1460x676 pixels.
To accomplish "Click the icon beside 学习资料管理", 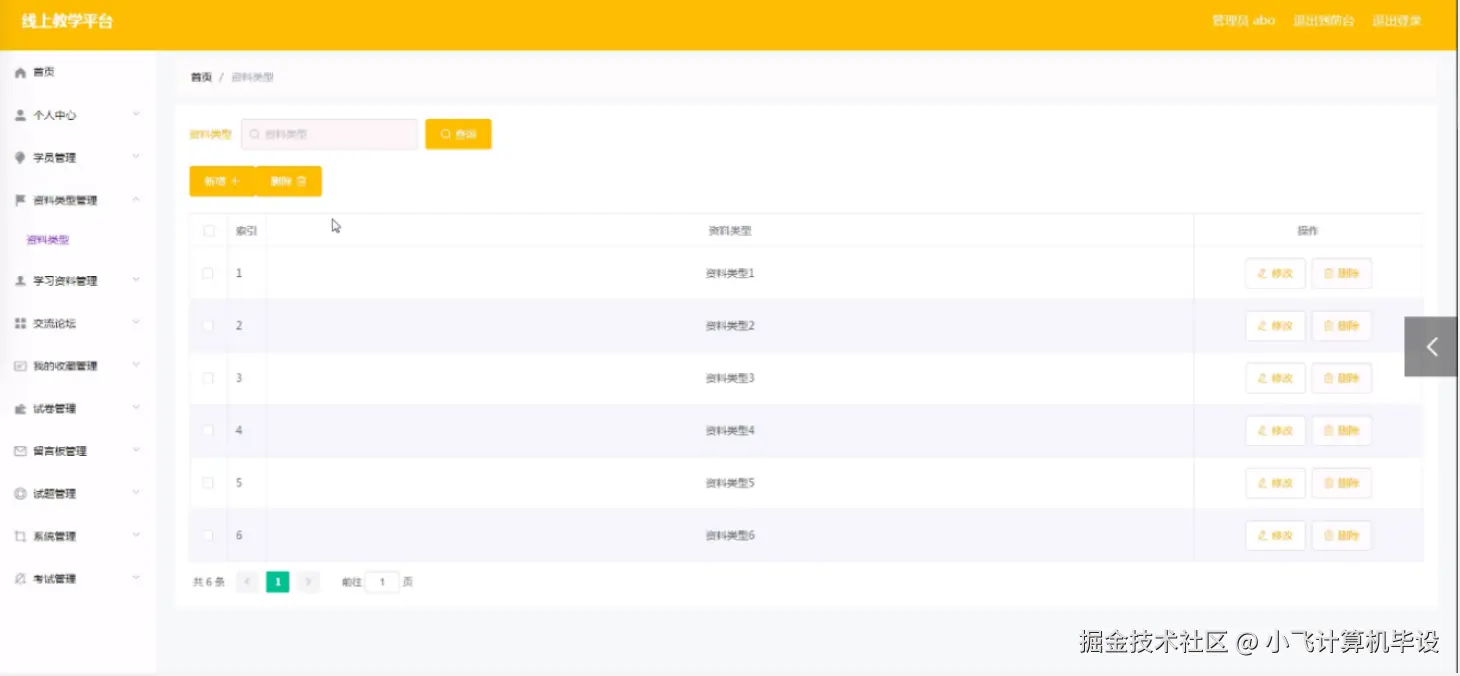I will (20, 281).
